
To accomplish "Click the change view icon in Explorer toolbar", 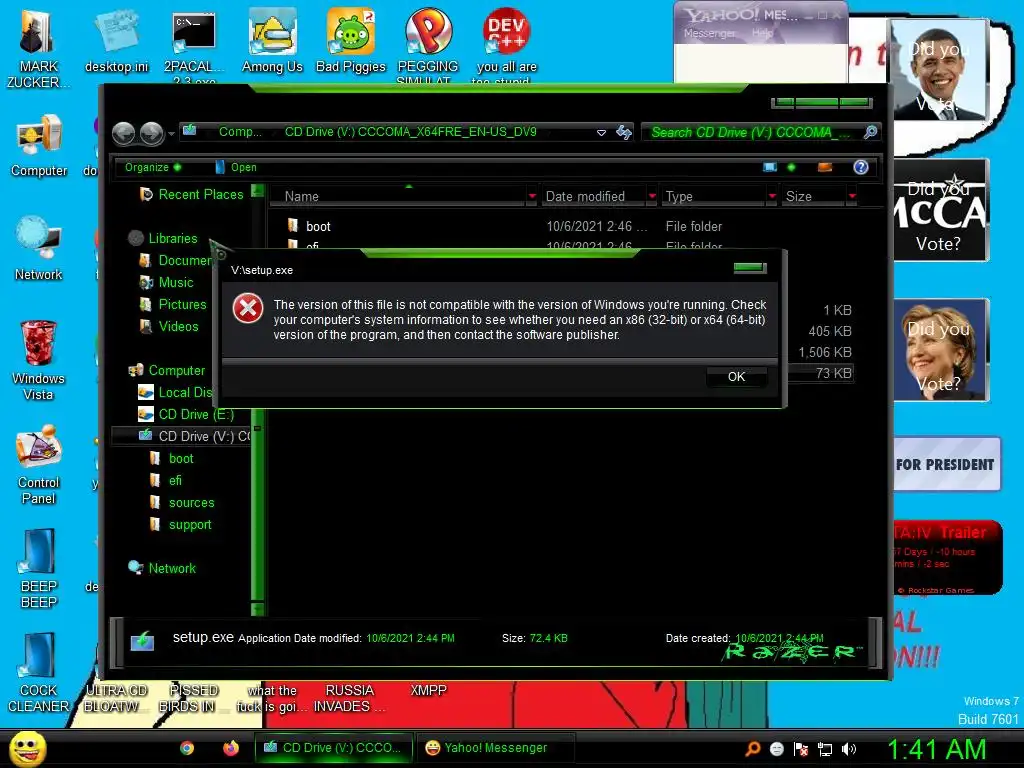I will [770, 167].
